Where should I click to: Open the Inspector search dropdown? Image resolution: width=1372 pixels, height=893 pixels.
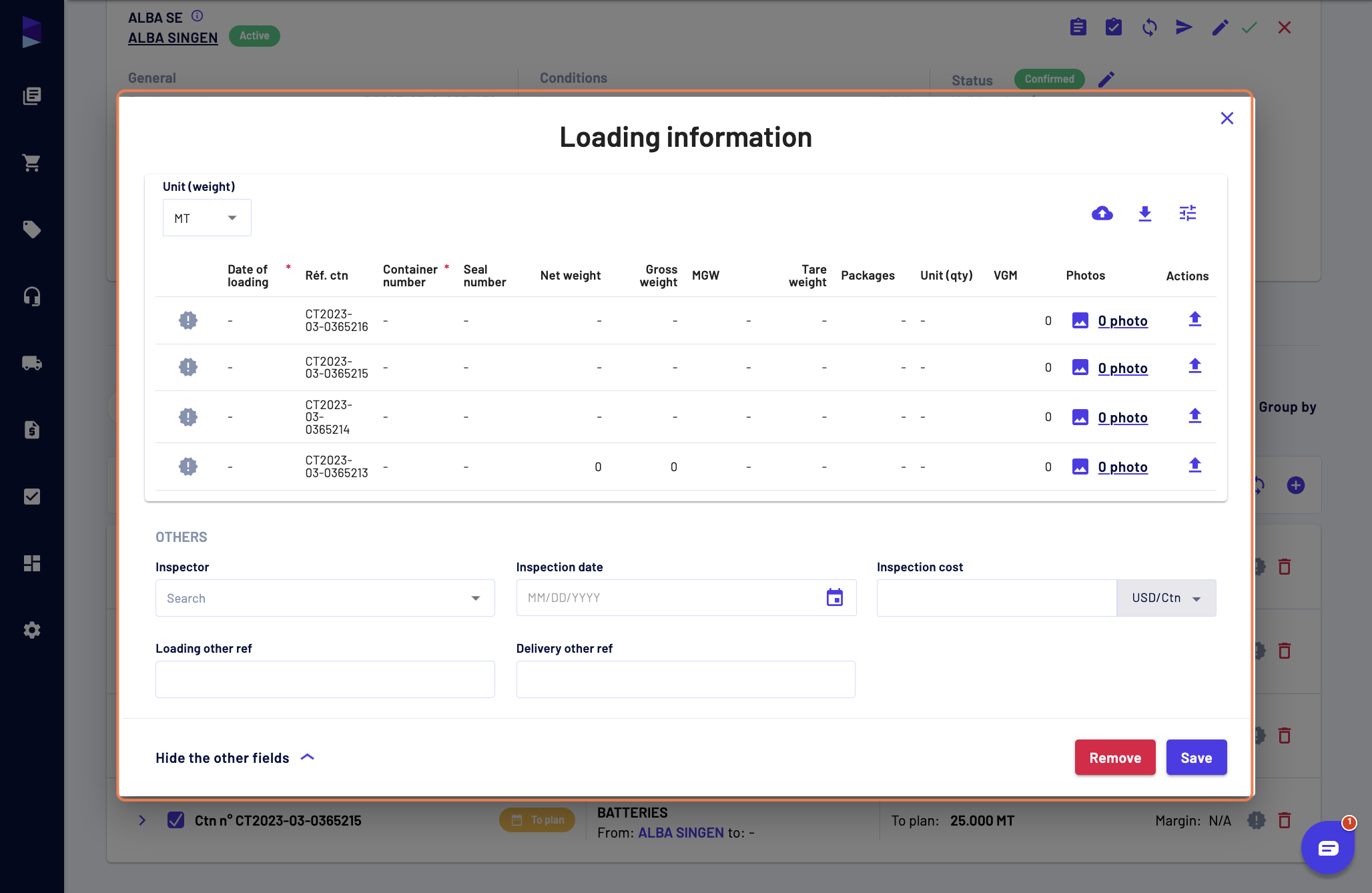coord(325,598)
